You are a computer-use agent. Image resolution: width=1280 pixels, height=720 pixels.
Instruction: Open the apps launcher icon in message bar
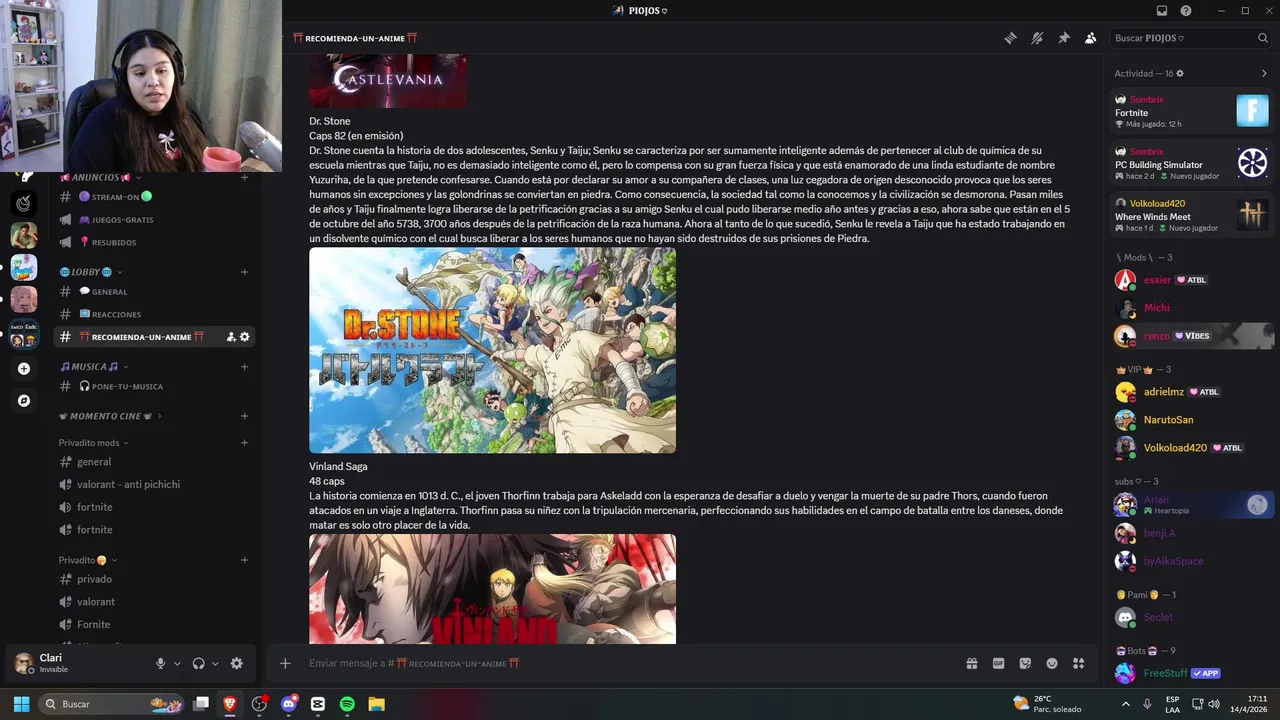(x=1078, y=663)
